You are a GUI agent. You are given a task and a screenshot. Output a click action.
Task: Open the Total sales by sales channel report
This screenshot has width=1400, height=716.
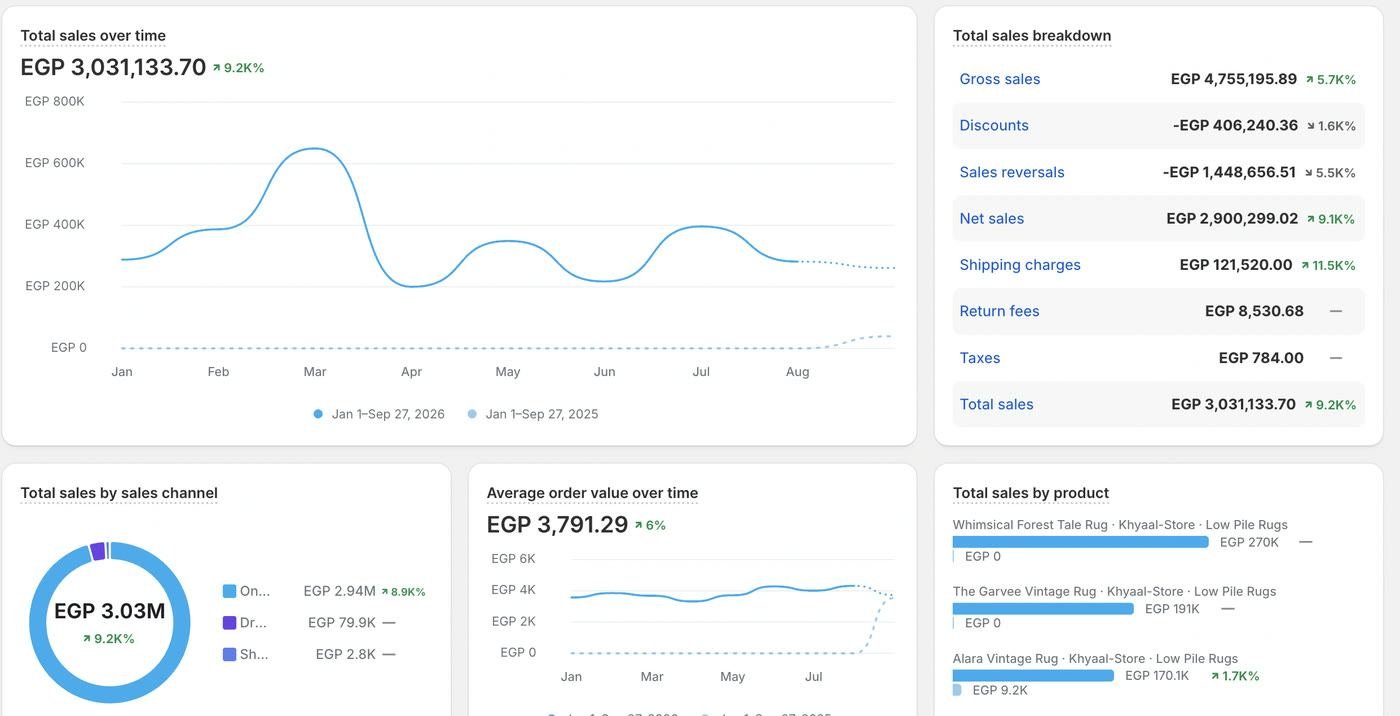(x=119, y=493)
